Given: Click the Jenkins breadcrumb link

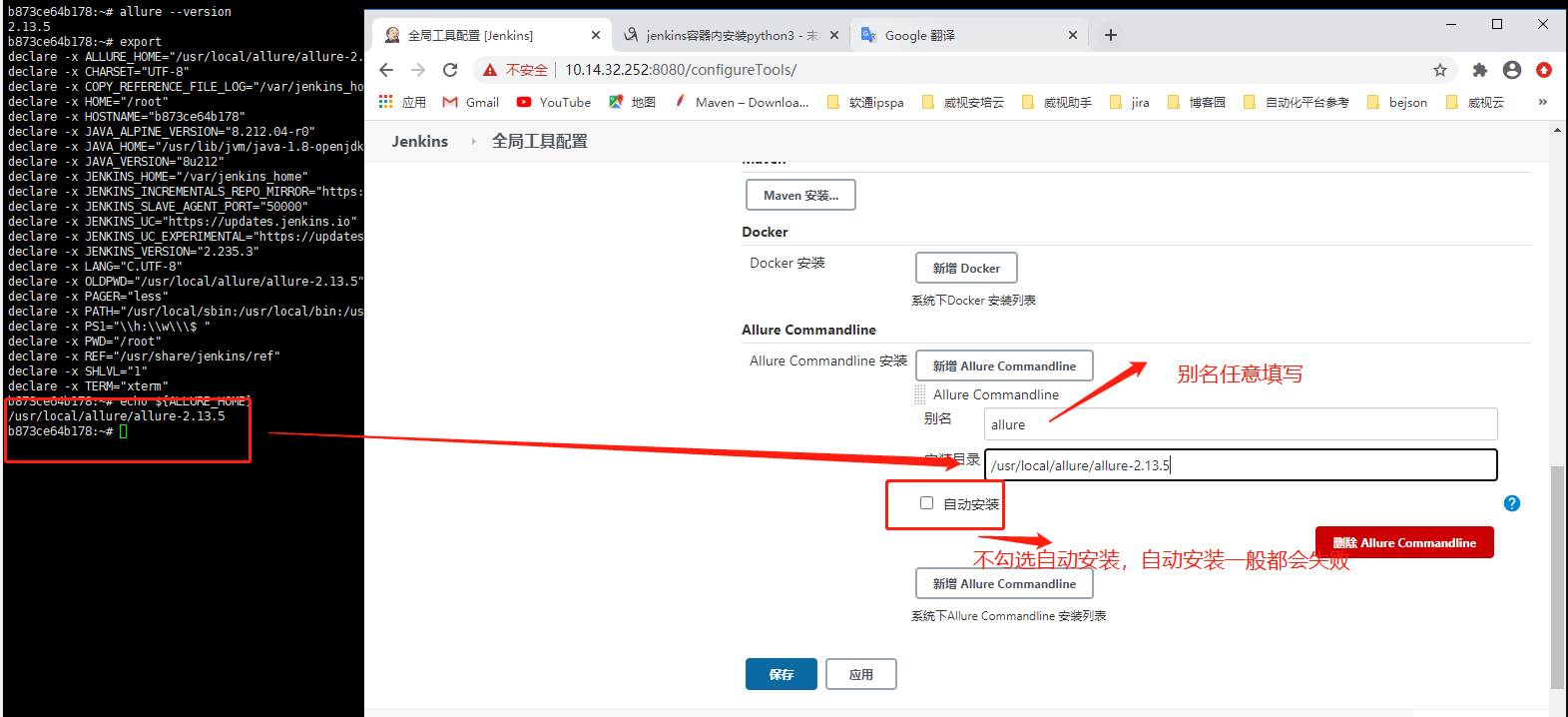Looking at the screenshot, I should click(419, 141).
